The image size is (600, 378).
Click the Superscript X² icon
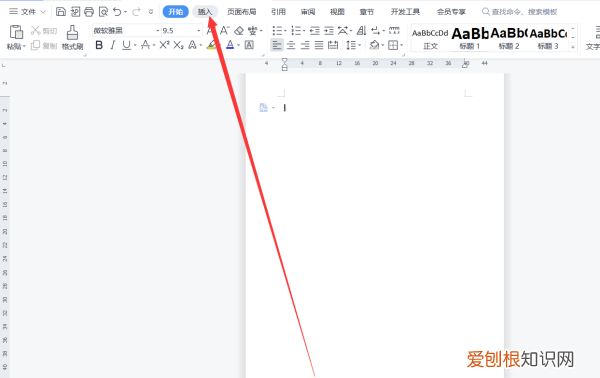(x=164, y=45)
